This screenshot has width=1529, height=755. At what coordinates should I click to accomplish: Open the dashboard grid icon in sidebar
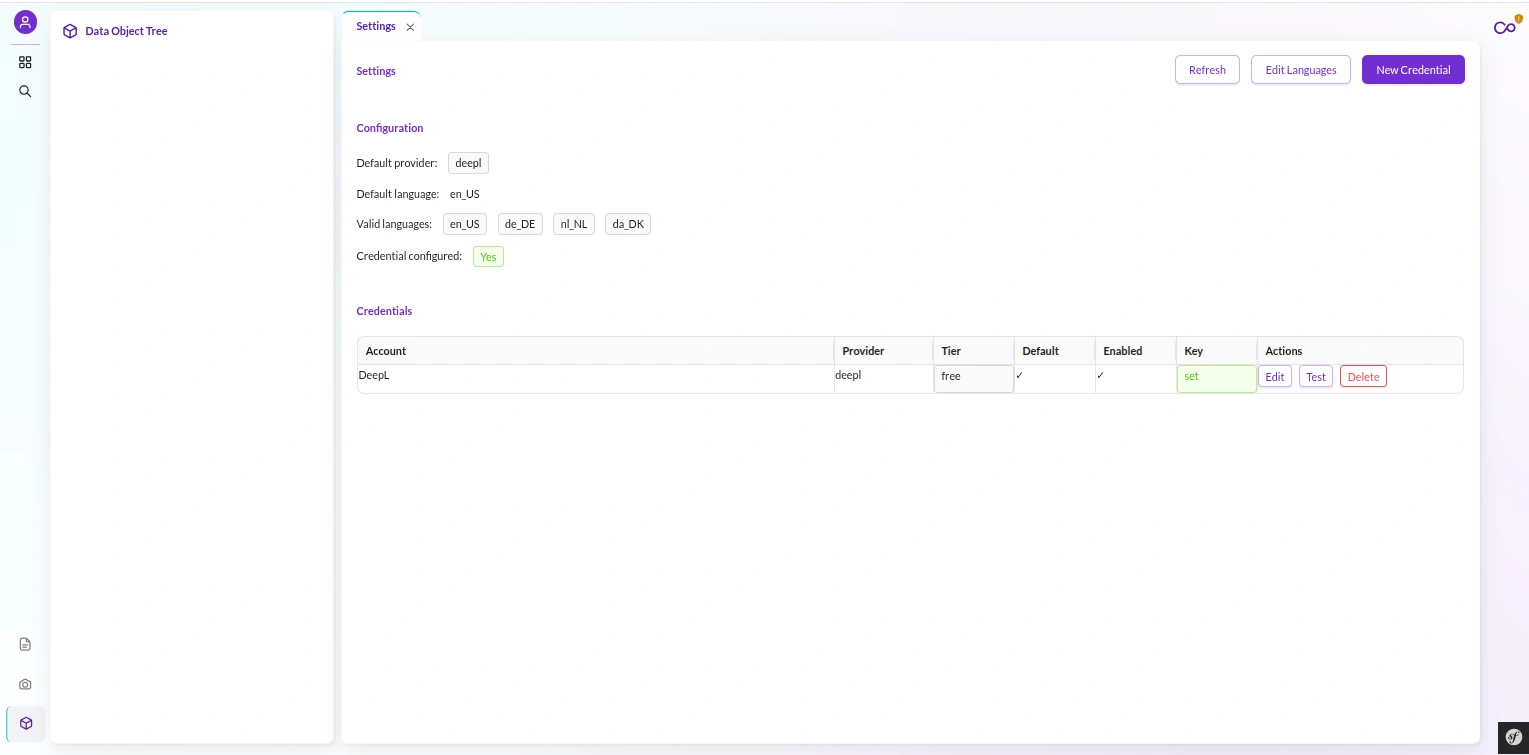25,62
